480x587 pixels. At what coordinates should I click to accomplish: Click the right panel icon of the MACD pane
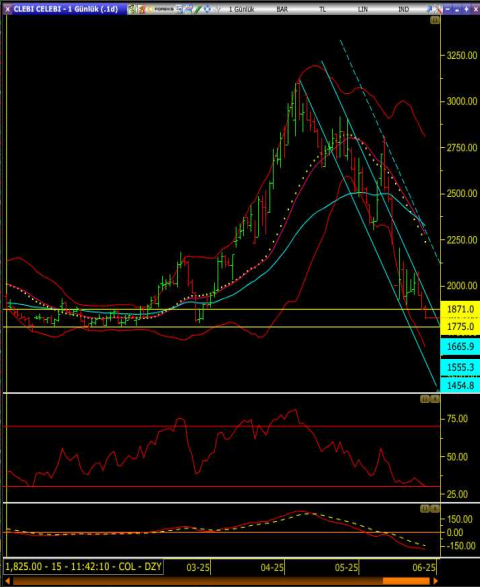tap(435, 509)
